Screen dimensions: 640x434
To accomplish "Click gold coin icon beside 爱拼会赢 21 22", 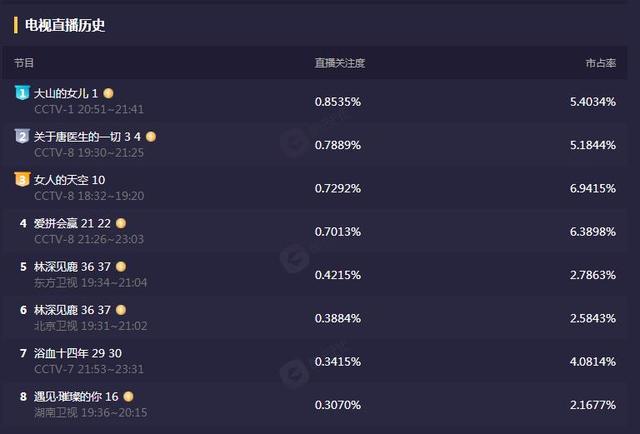I will (121, 223).
